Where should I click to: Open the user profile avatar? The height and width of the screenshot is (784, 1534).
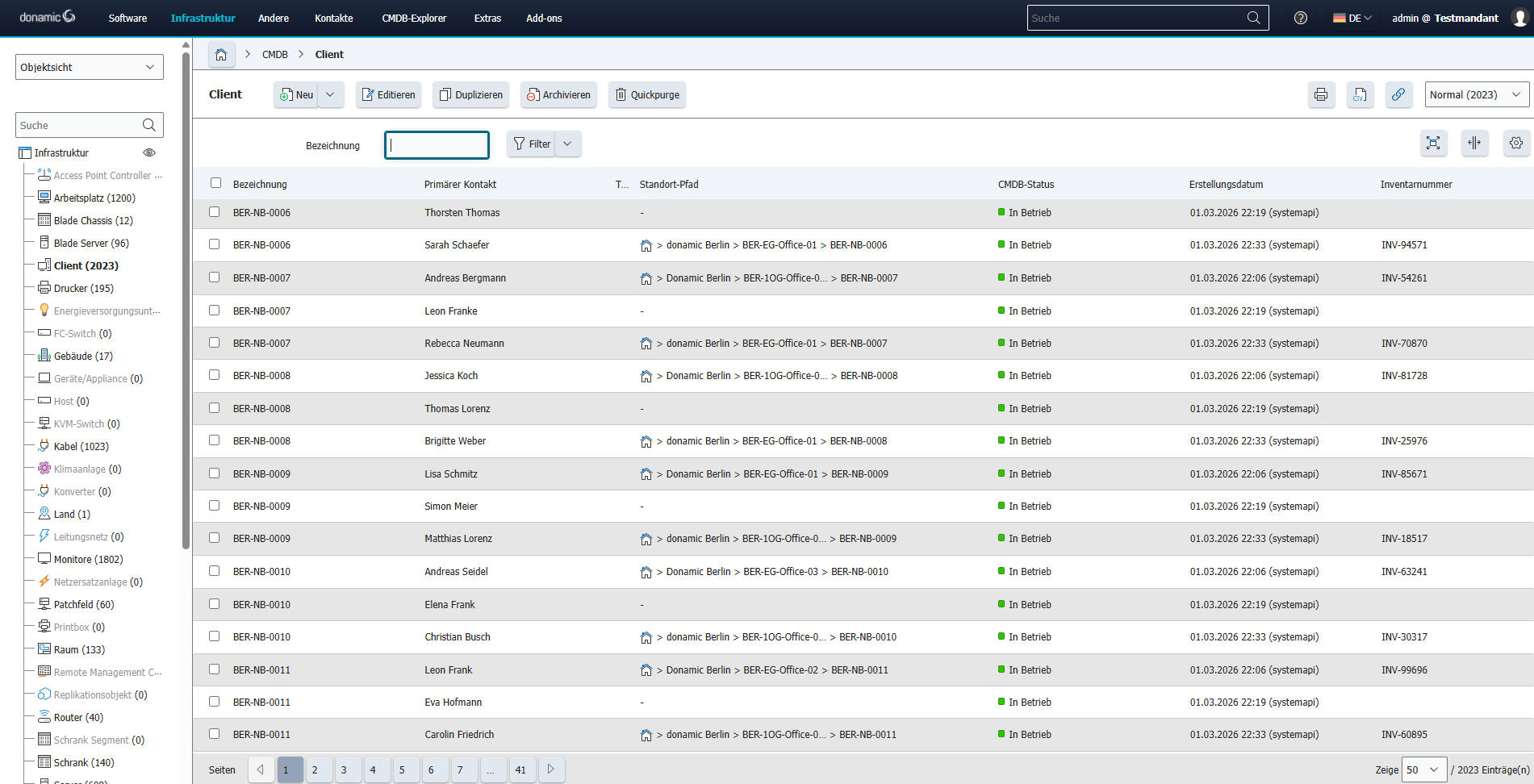(1517, 17)
